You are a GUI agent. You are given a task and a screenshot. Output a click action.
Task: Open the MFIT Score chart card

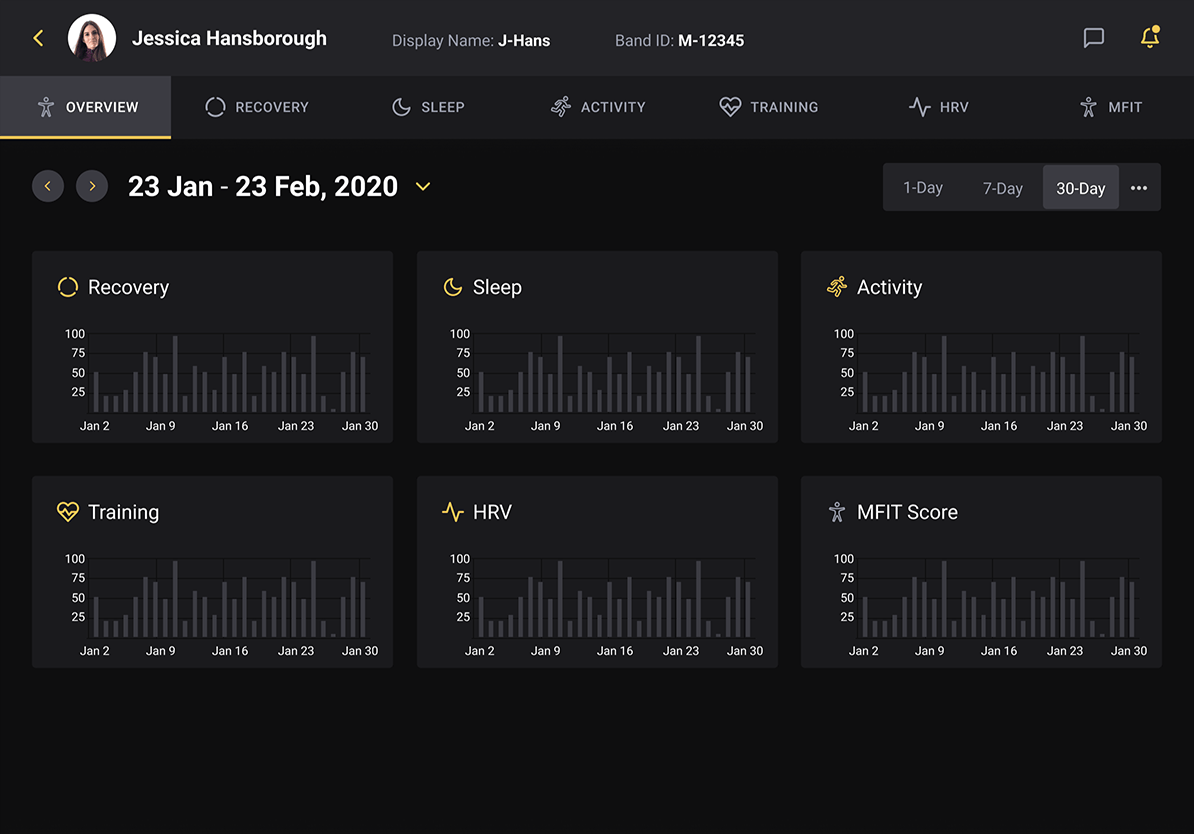(981, 572)
